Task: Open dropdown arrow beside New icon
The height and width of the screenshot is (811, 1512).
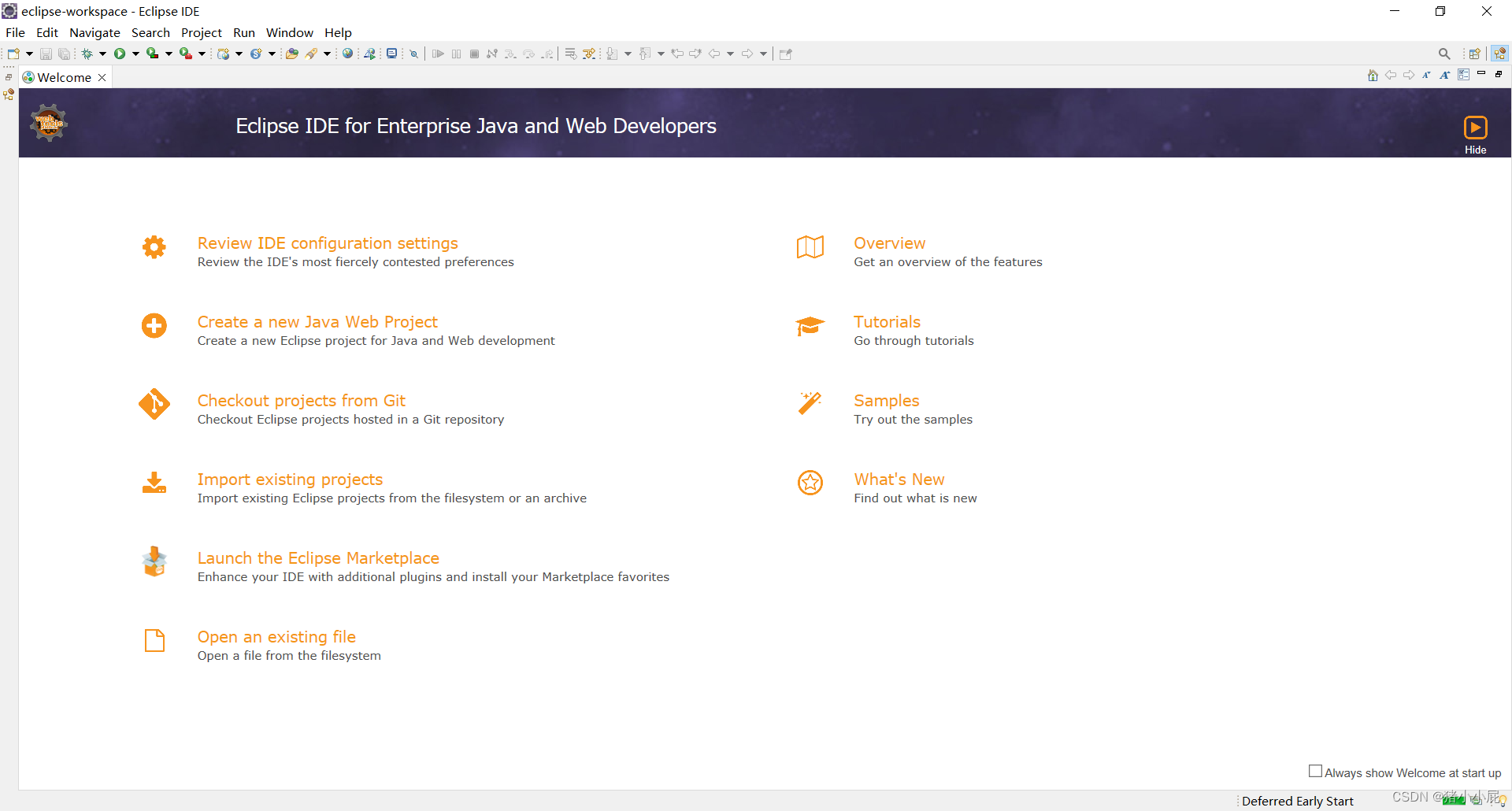Action: 29,54
